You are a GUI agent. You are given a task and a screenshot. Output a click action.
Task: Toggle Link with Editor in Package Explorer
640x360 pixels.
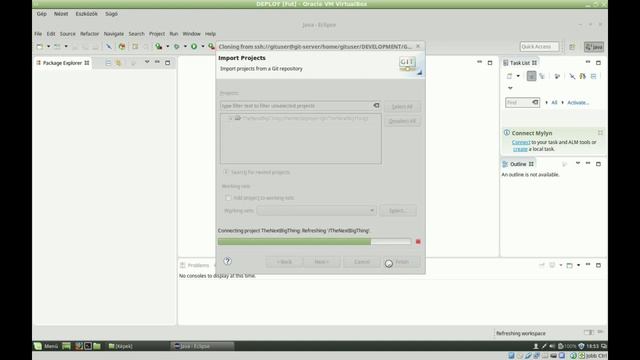click(118, 63)
